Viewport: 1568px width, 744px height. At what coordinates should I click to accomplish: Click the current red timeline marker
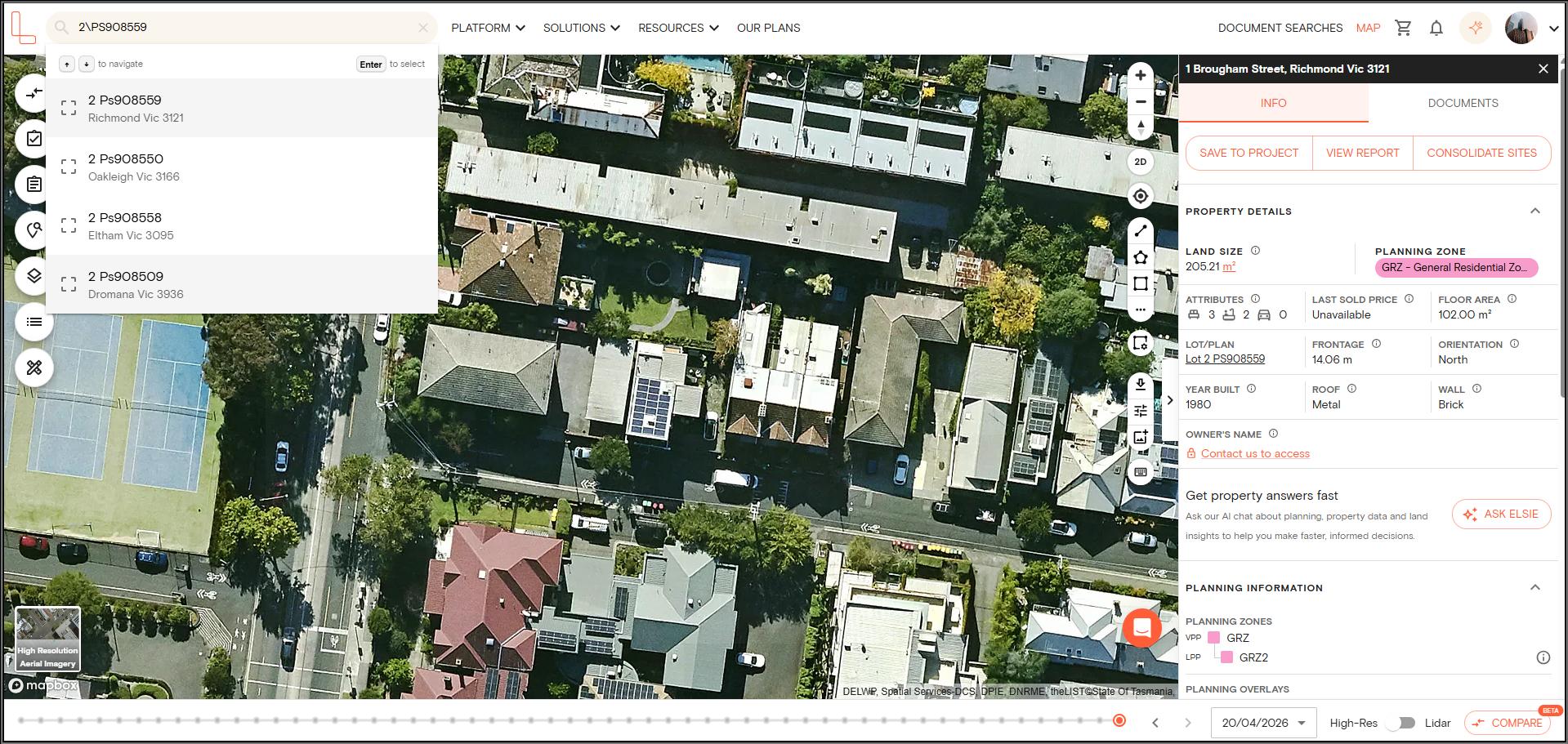pyautogui.click(x=1119, y=720)
